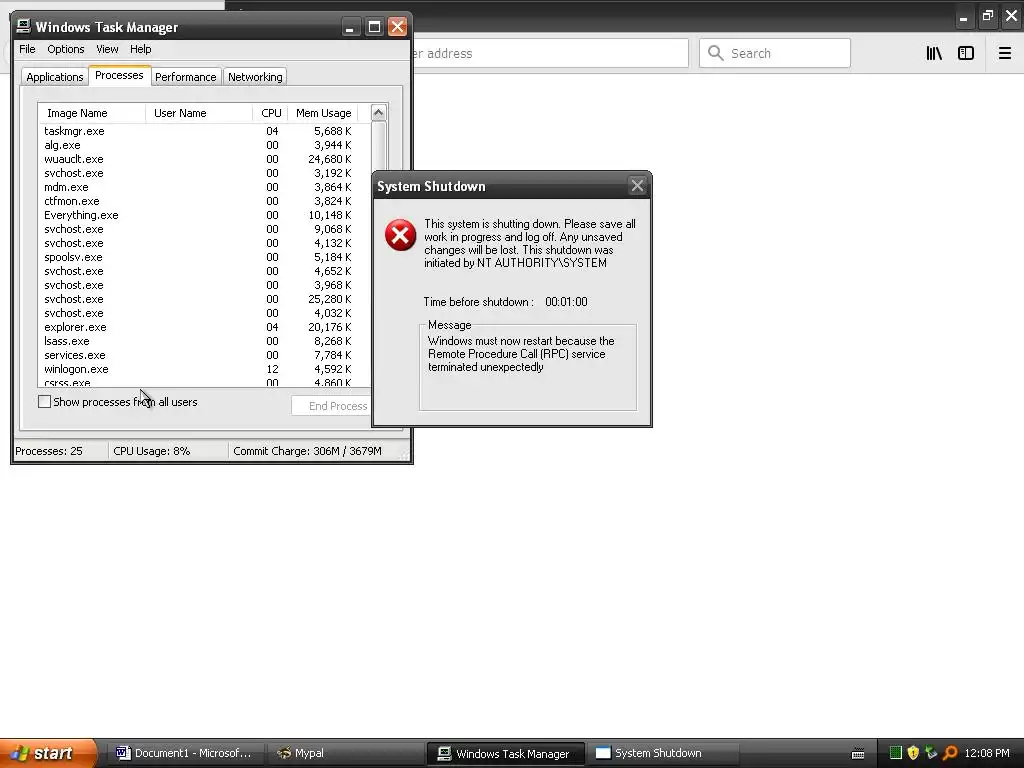Image resolution: width=1024 pixels, height=768 pixels.
Task: Open the Help menu in Task Manager
Action: click(x=140, y=49)
